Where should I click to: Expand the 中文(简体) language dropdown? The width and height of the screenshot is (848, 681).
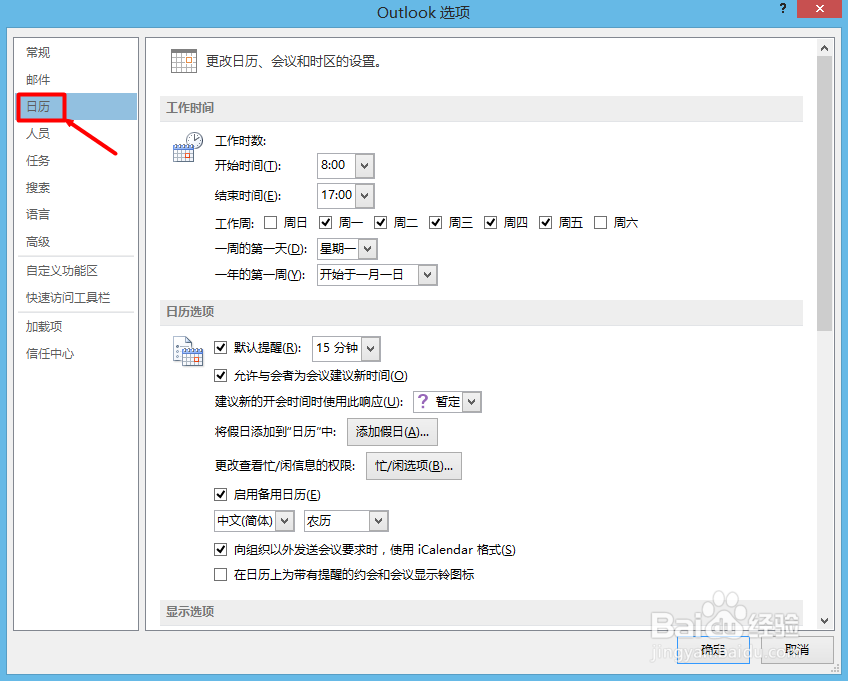[x=284, y=521]
